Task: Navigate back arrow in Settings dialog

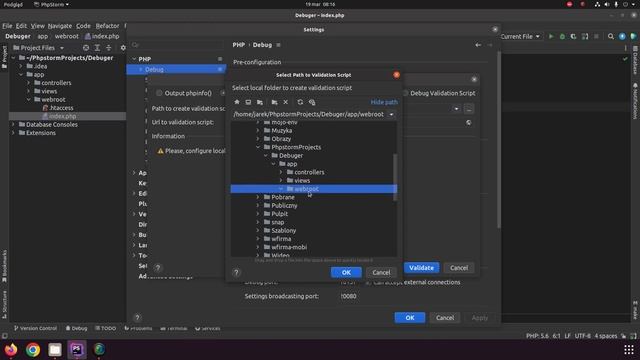Action: coord(478,45)
